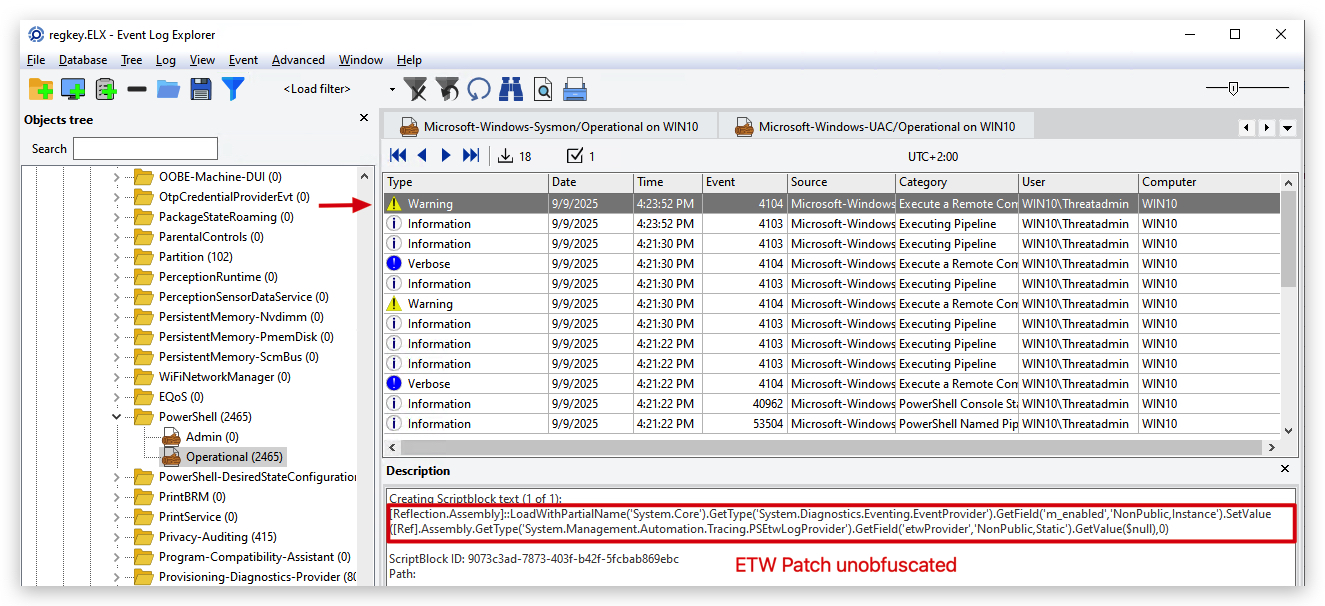Click the clear filter funnel icon

point(415,89)
